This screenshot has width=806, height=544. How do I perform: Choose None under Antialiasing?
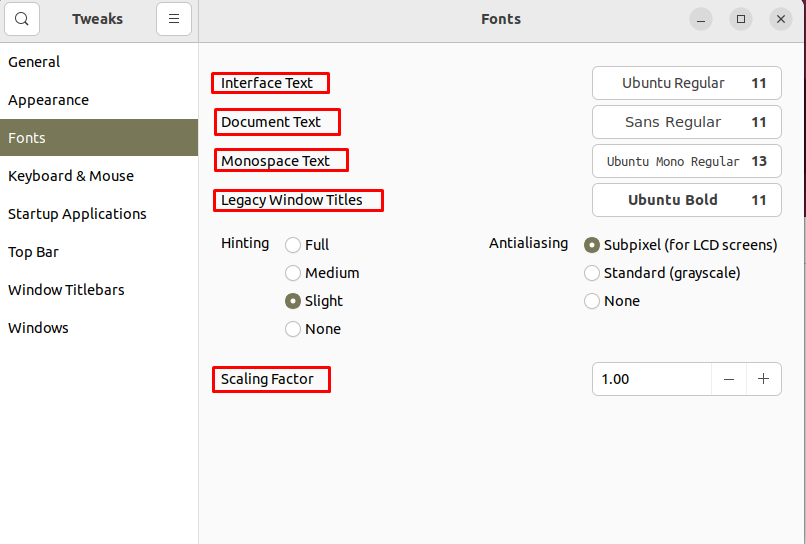[592, 301]
